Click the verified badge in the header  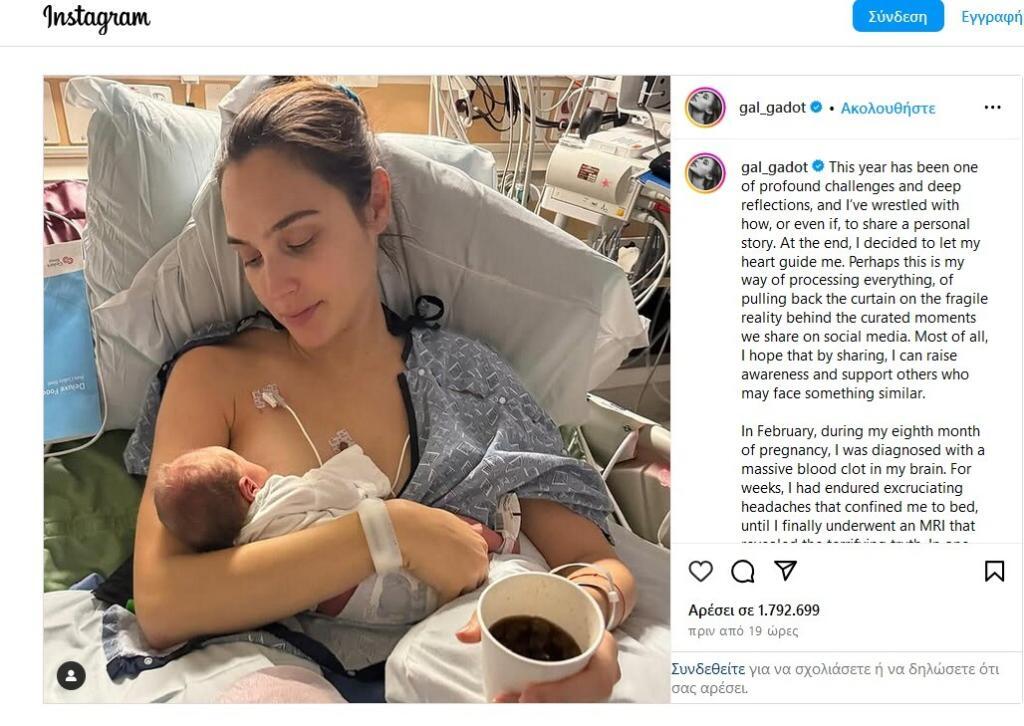pyautogui.click(x=816, y=107)
